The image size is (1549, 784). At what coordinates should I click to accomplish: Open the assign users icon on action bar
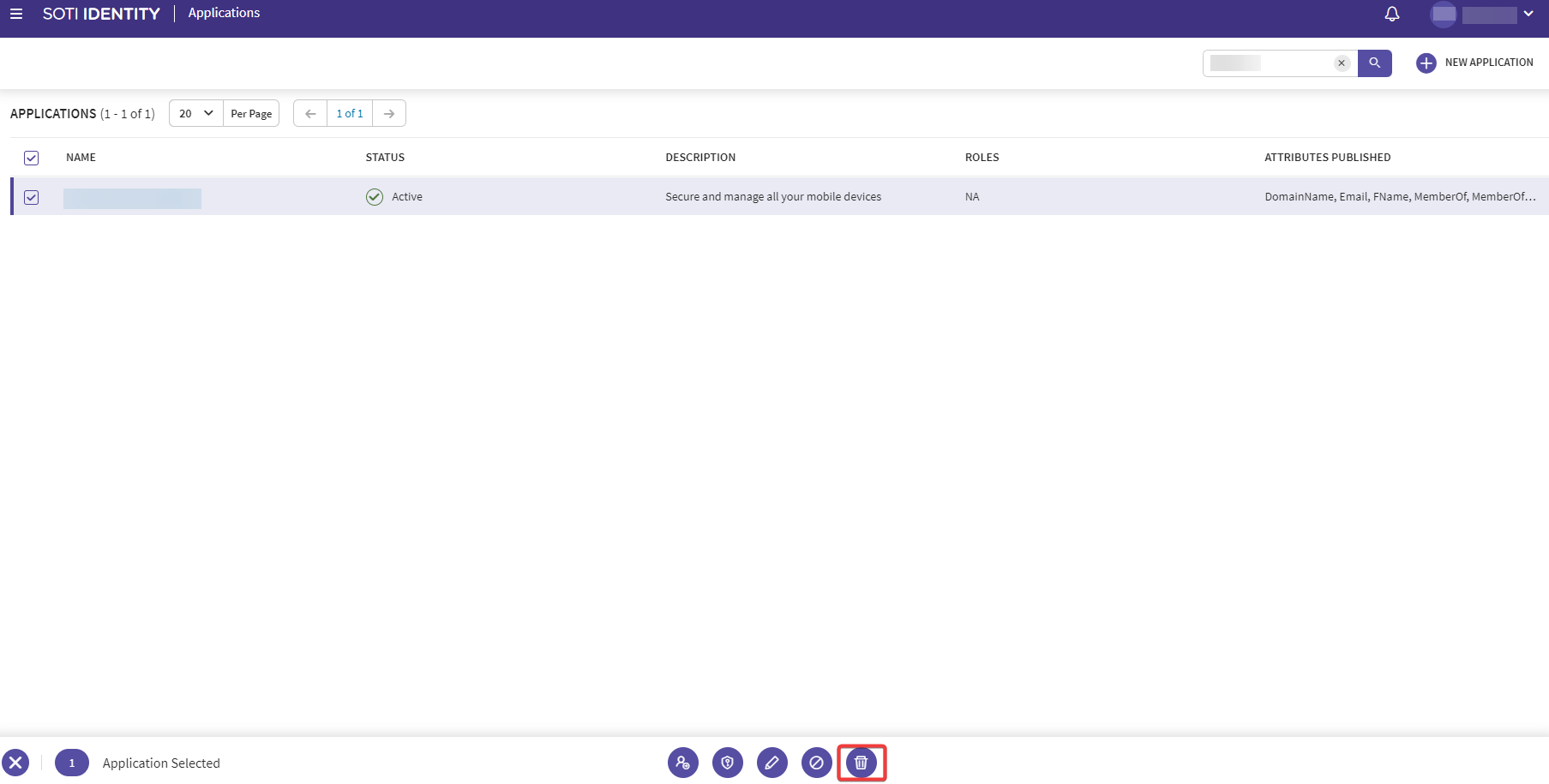coord(682,762)
